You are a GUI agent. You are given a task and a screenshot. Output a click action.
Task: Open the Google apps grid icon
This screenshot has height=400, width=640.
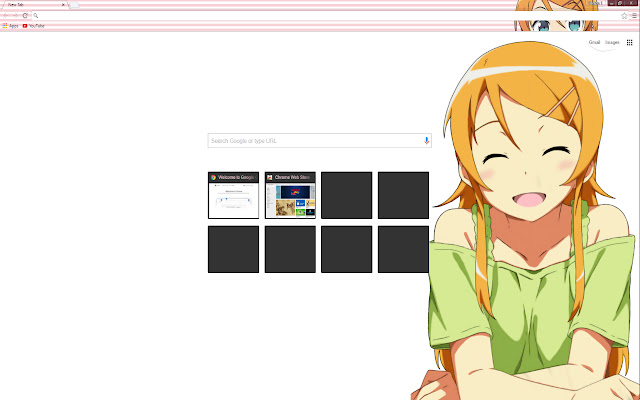pos(629,42)
